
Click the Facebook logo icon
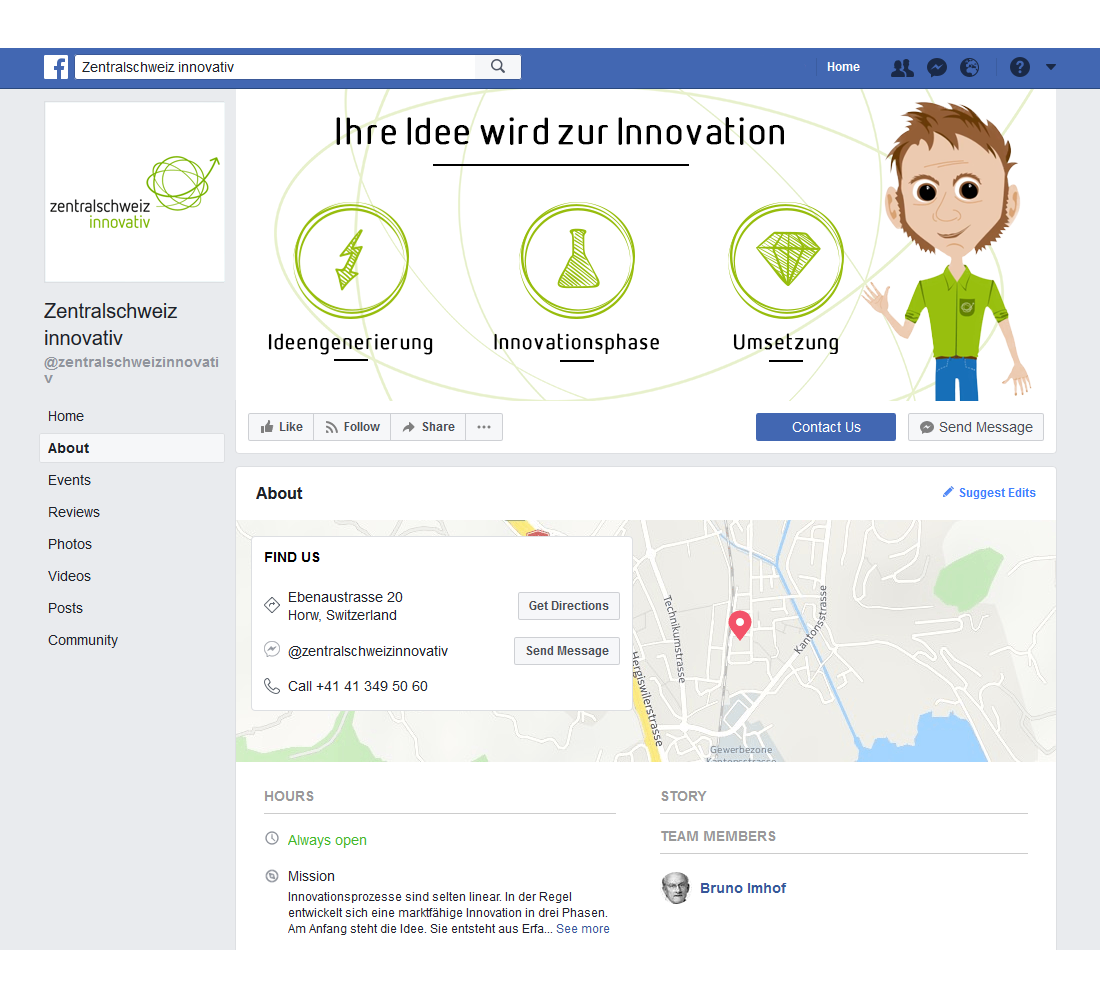(x=56, y=67)
